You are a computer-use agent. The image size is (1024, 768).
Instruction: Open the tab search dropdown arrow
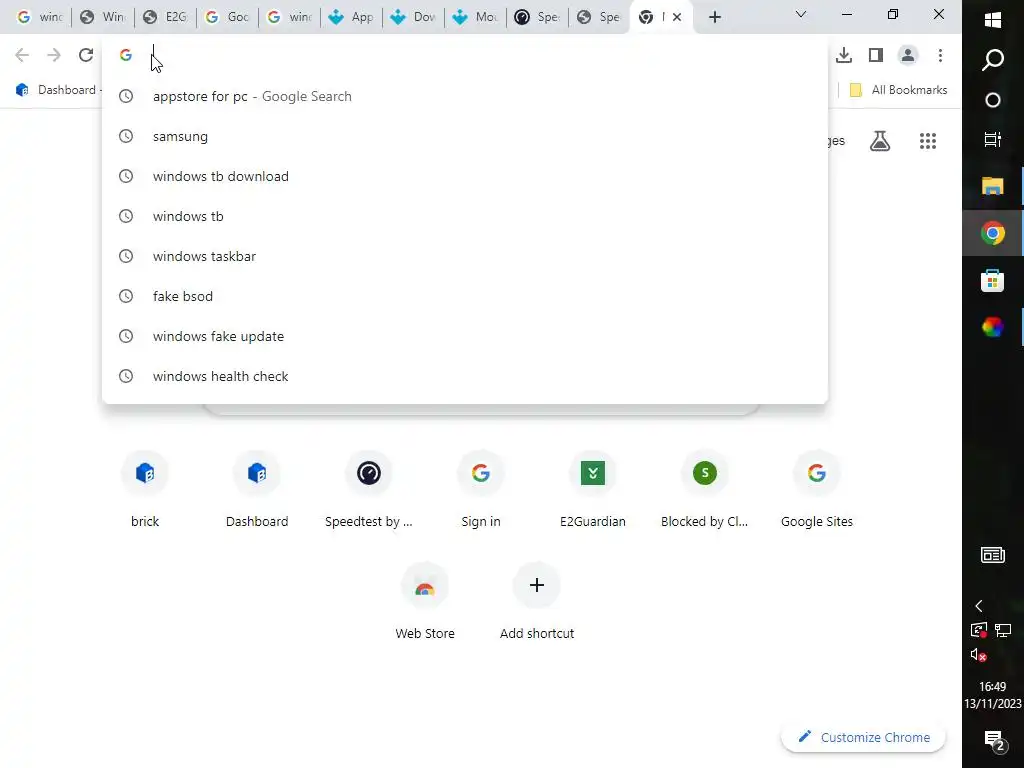click(x=801, y=14)
